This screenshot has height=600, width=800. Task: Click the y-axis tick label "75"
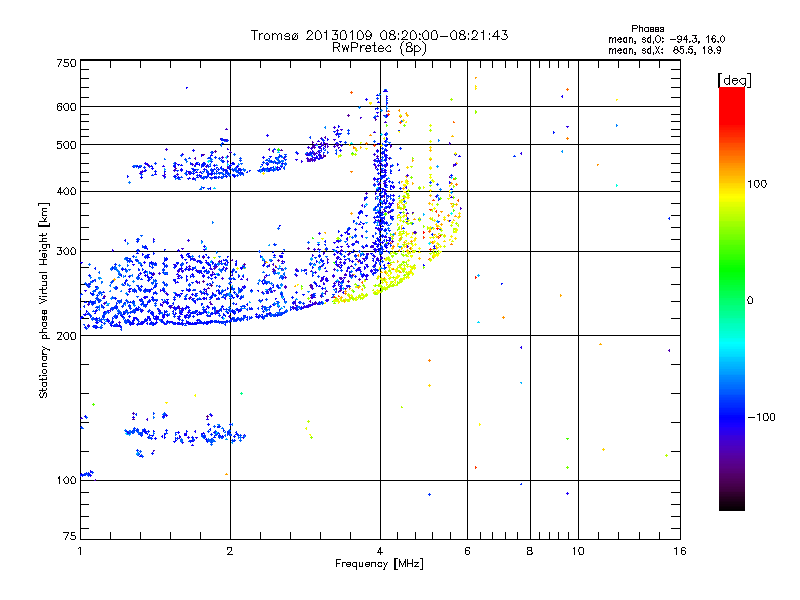pos(70,536)
